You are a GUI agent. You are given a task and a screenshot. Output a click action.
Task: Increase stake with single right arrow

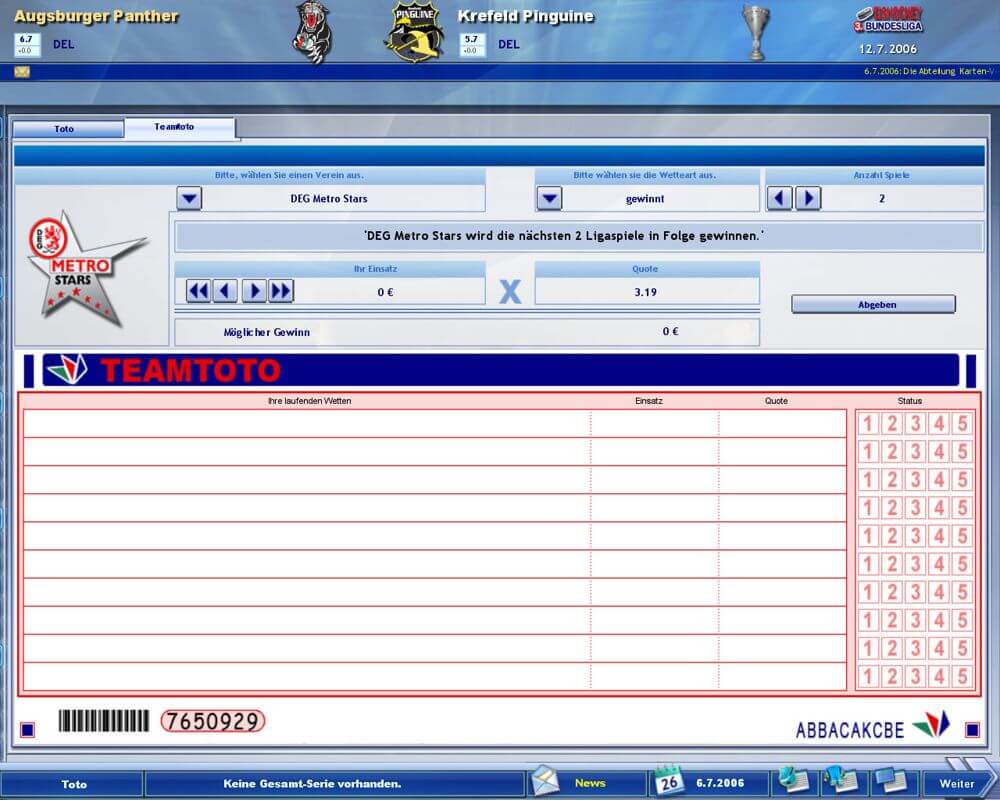(254, 292)
